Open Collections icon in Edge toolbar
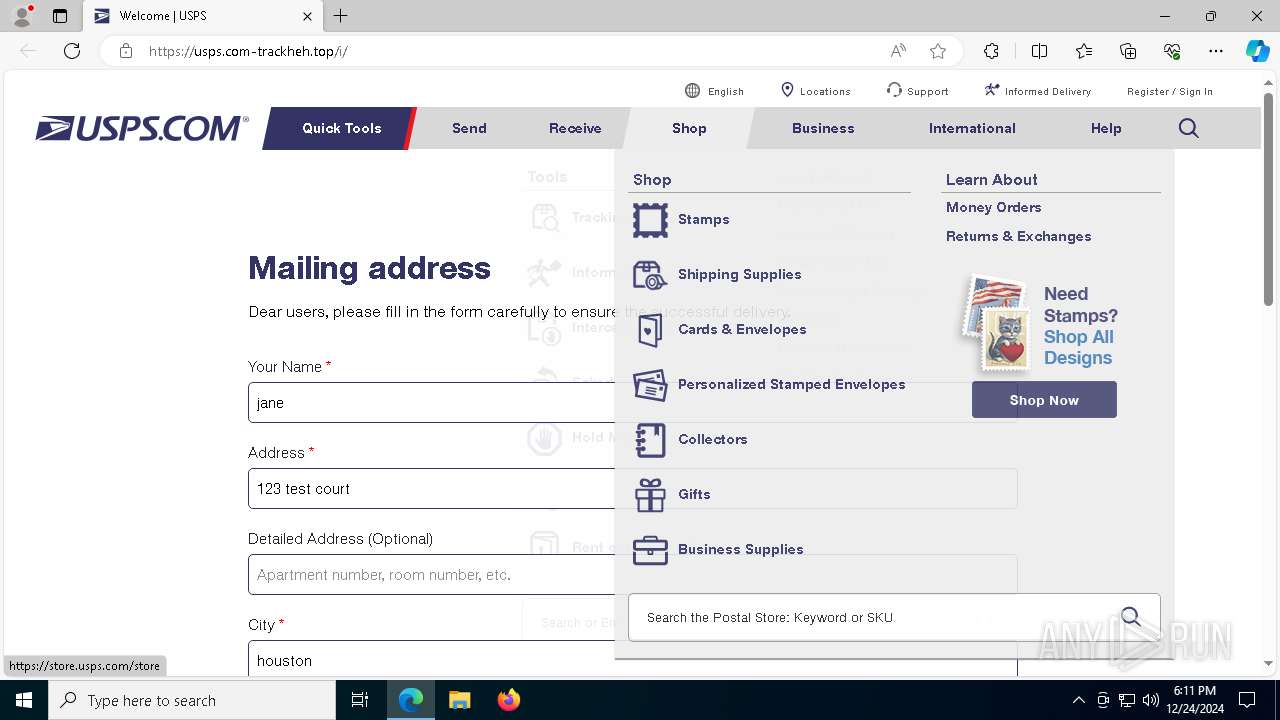 click(1128, 51)
